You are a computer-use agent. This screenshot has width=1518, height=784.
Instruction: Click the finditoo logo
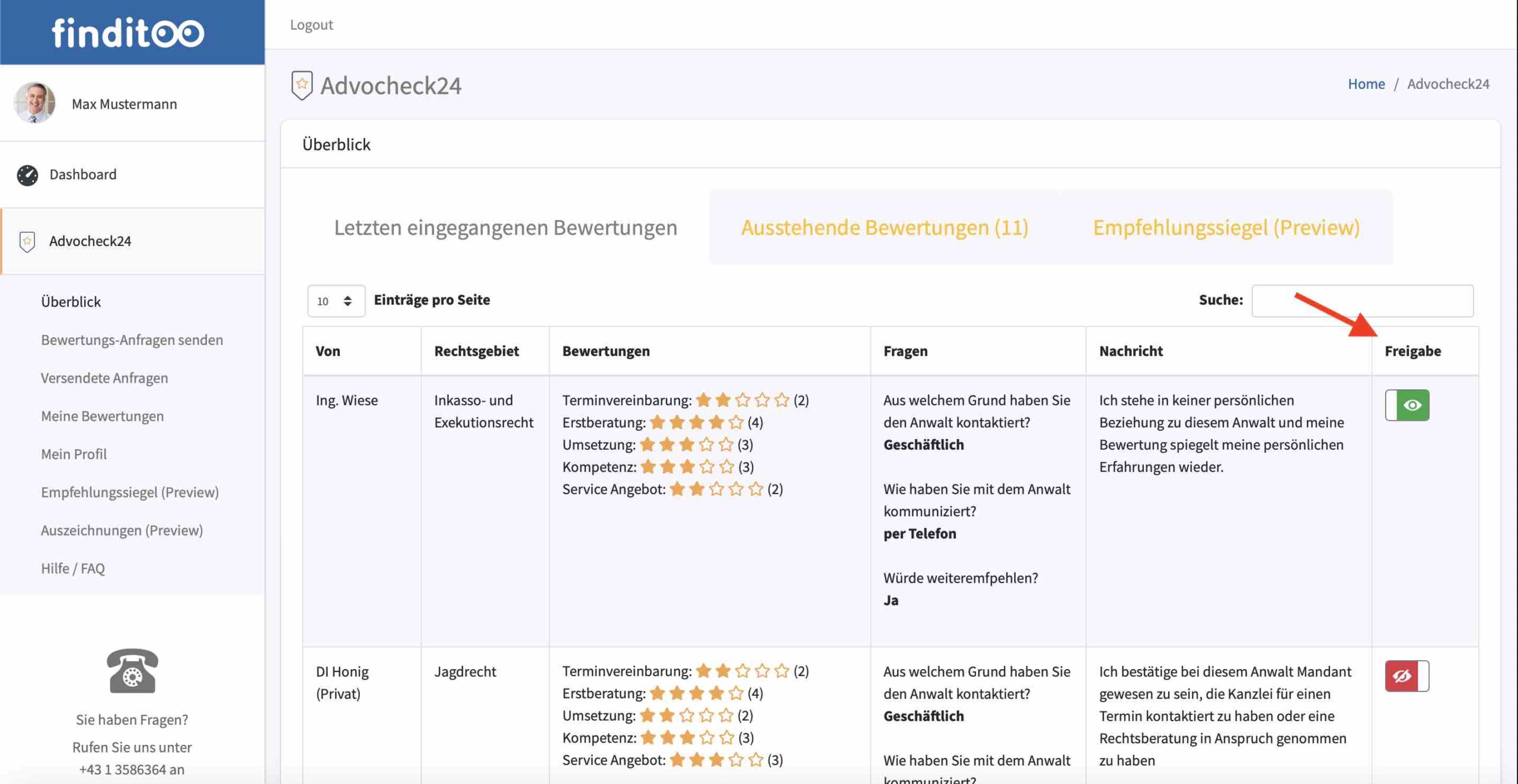(128, 33)
